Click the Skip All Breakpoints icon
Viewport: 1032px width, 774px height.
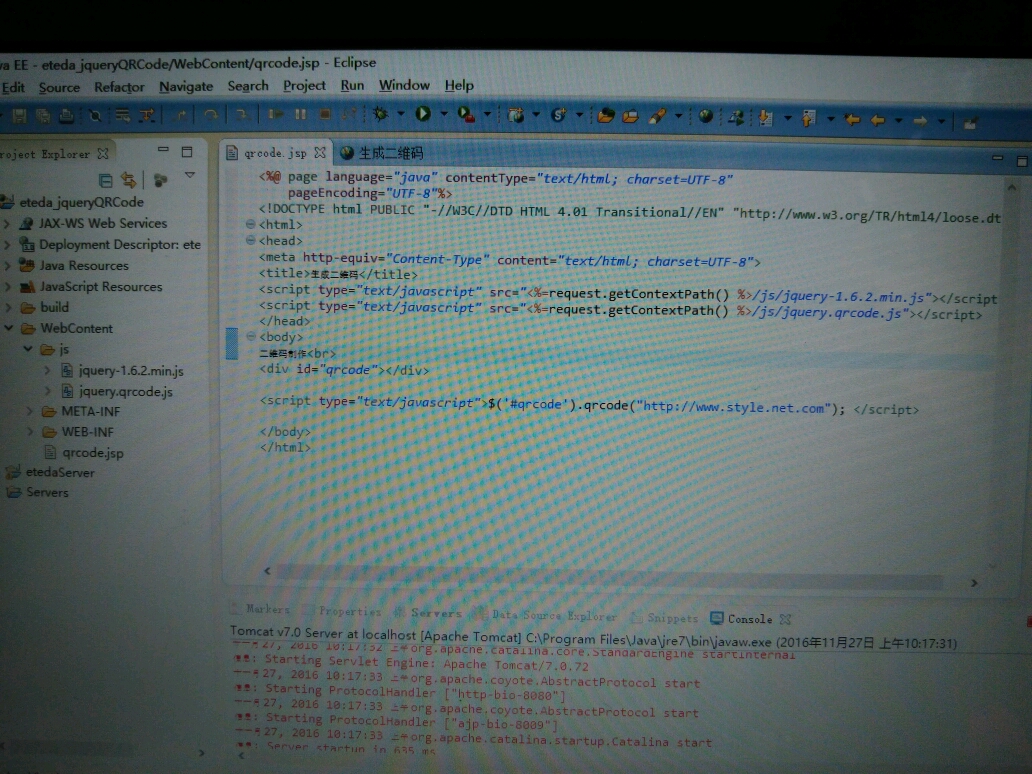pos(95,116)
